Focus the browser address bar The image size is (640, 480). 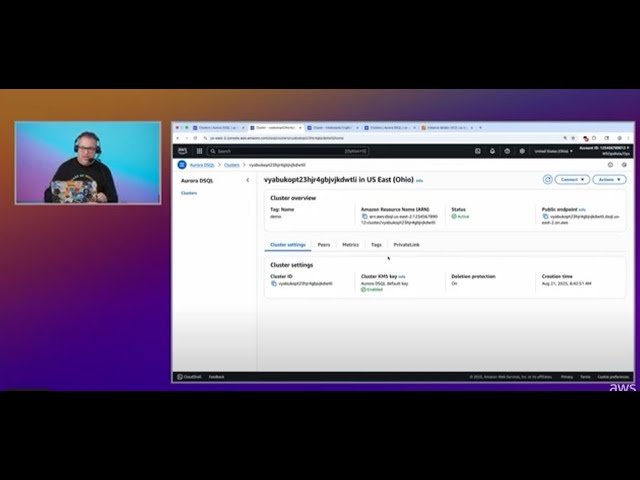coord(382,138)
